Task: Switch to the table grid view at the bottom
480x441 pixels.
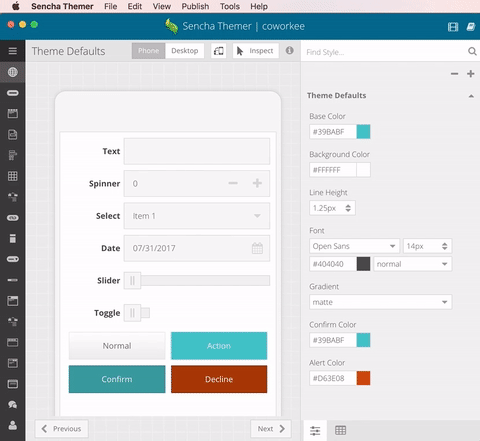Action: 340,430
